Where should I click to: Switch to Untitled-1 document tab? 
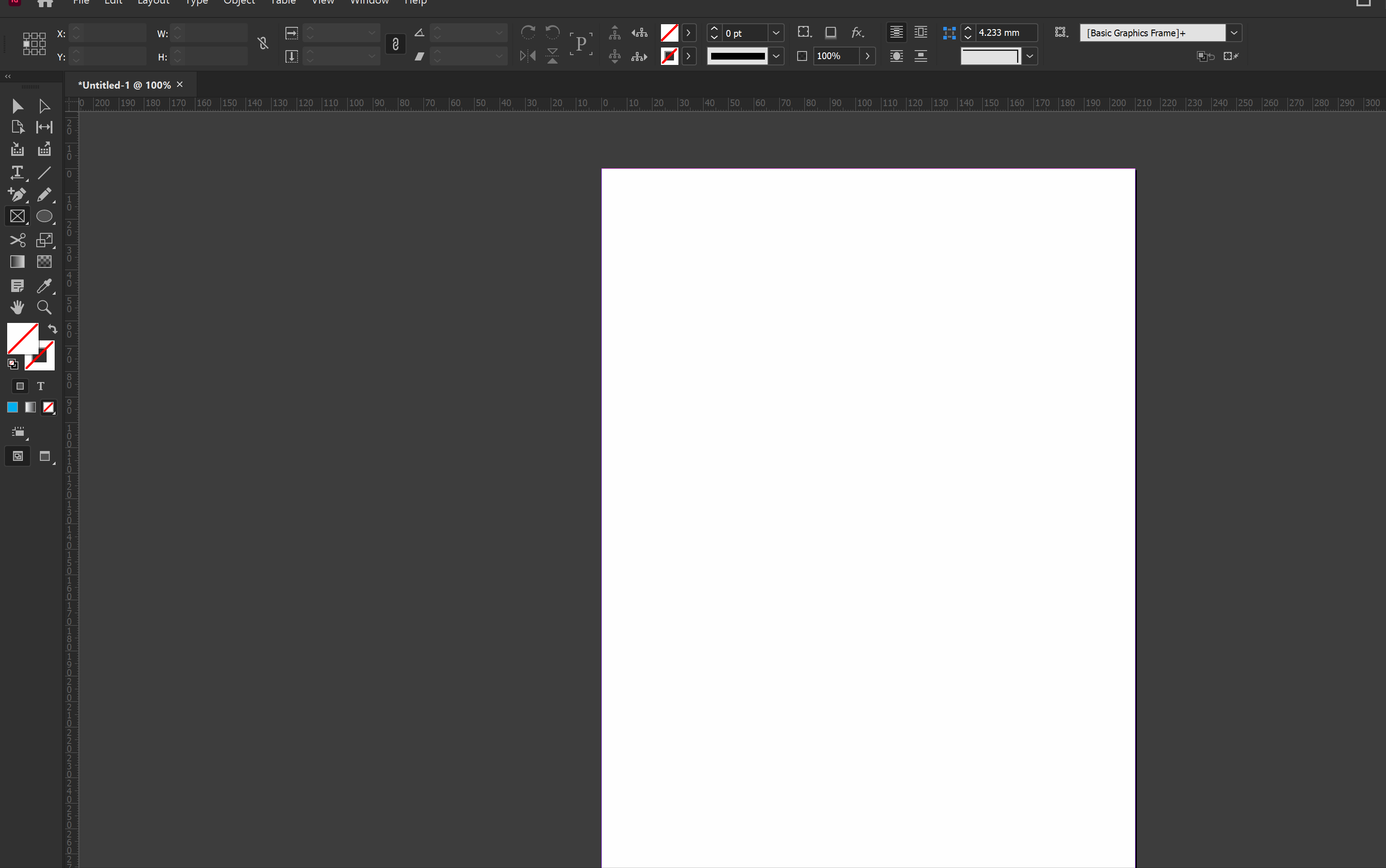pos(125,85)
